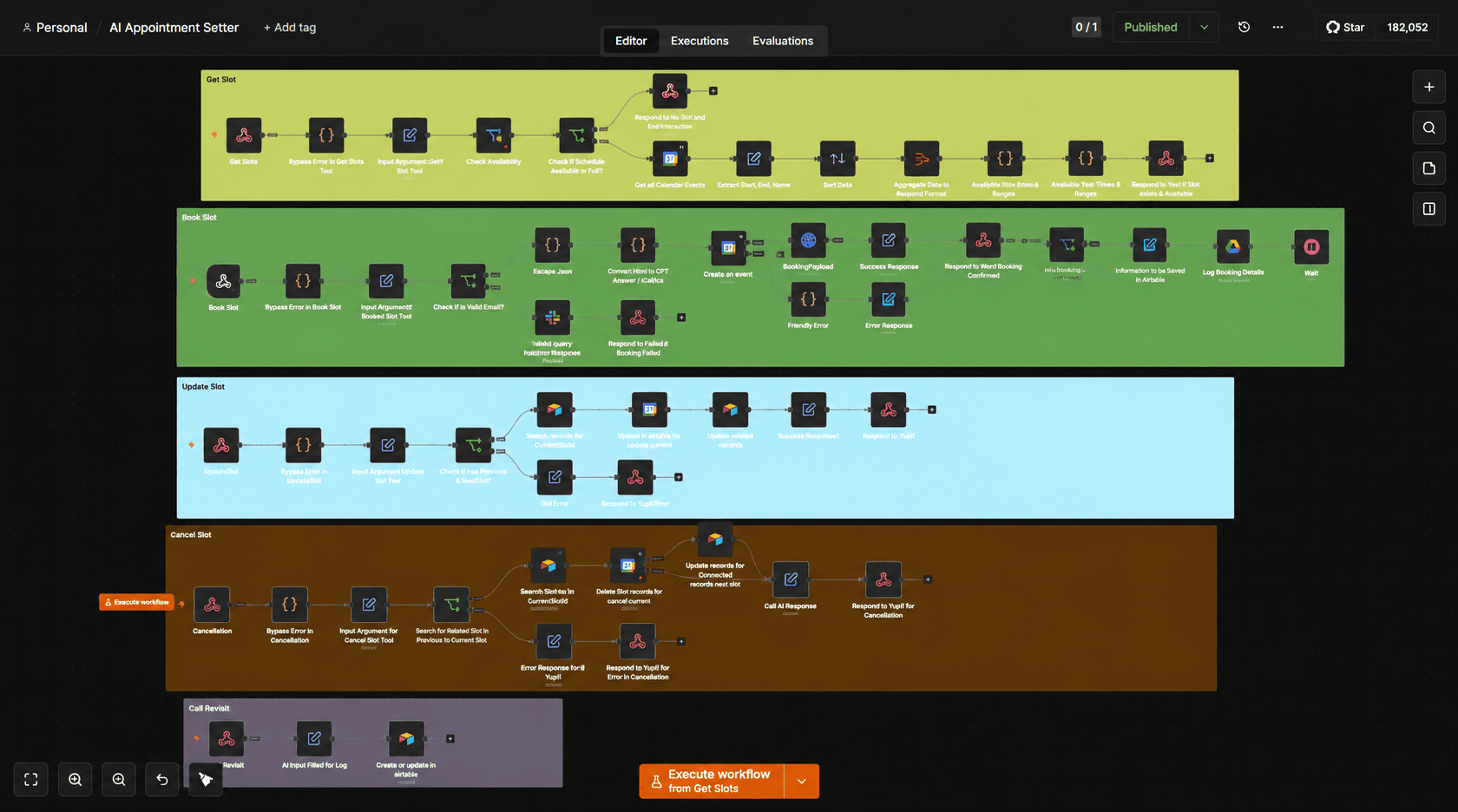This screenshot has width=1458, height=812.
Task: Select the Slack node in Book Slot
Action: (x=553, y=318)
